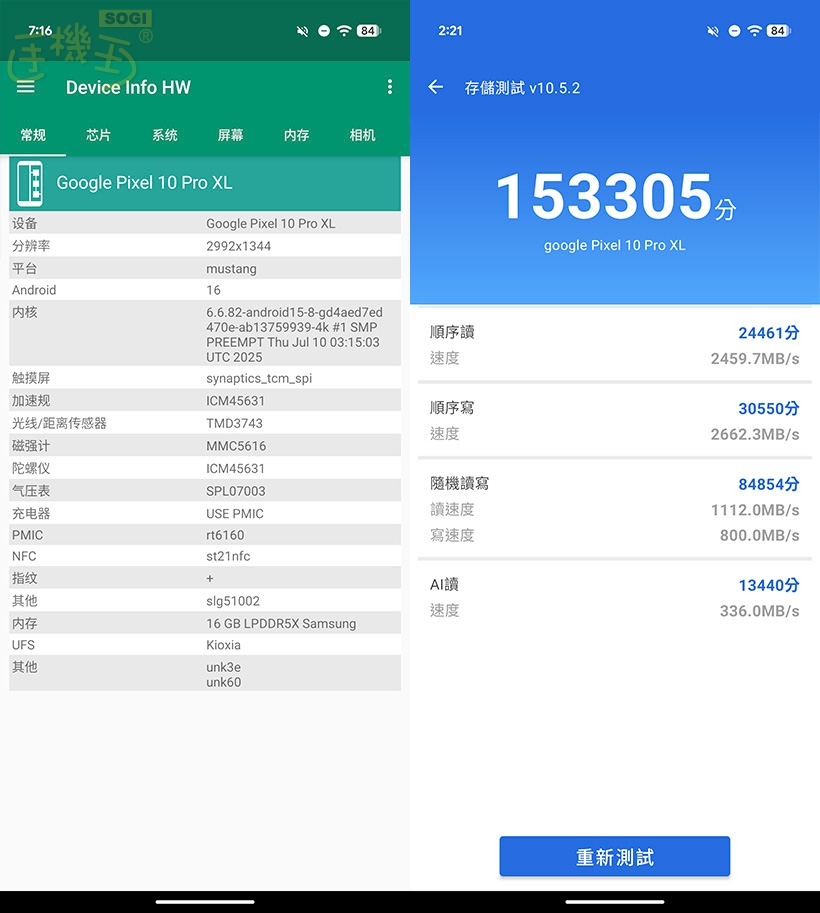The height and width of the screenshot is (913, 820).
Task: Switch to the 屏幕 tab
Action: click(x=231, y=135)
